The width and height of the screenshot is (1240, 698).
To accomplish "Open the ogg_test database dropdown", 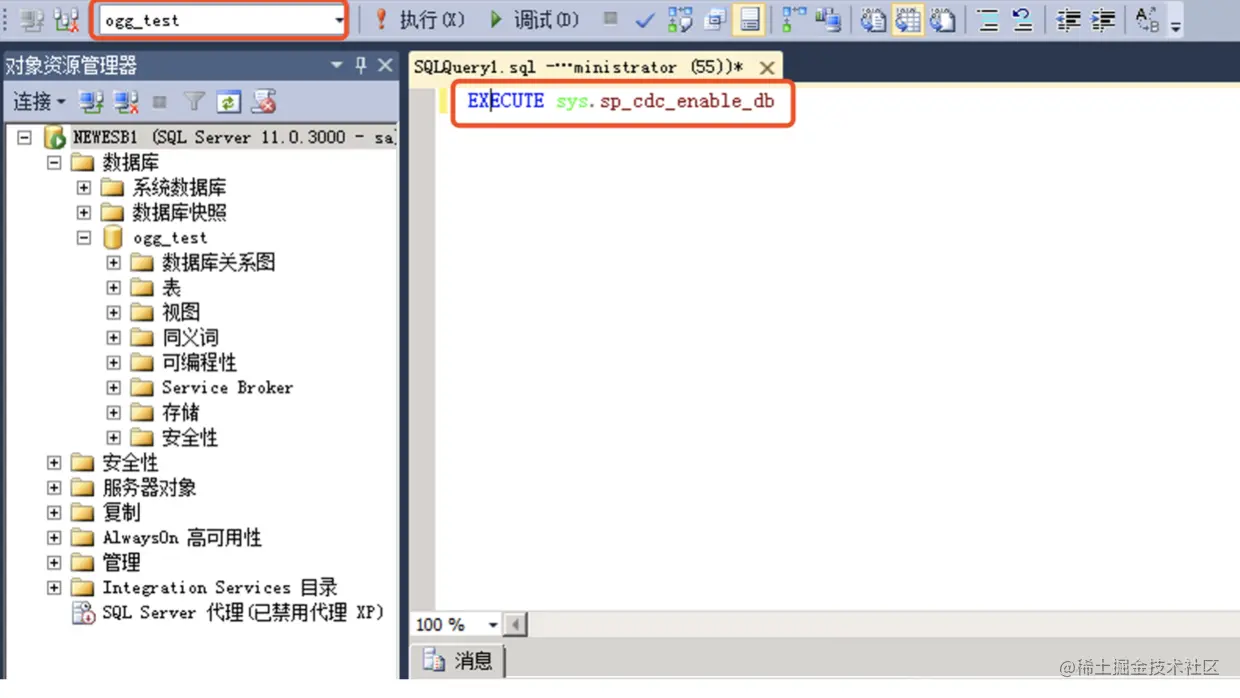I will coord(339,20).
